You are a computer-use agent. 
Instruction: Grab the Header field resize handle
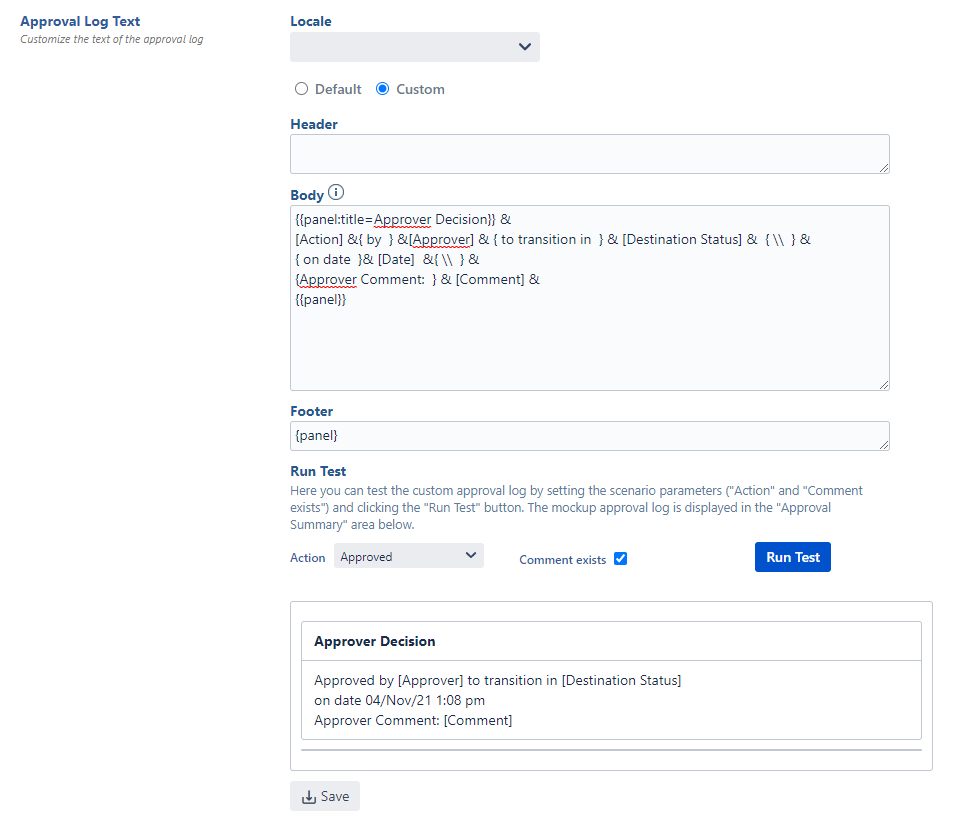(x=883, y=168)
